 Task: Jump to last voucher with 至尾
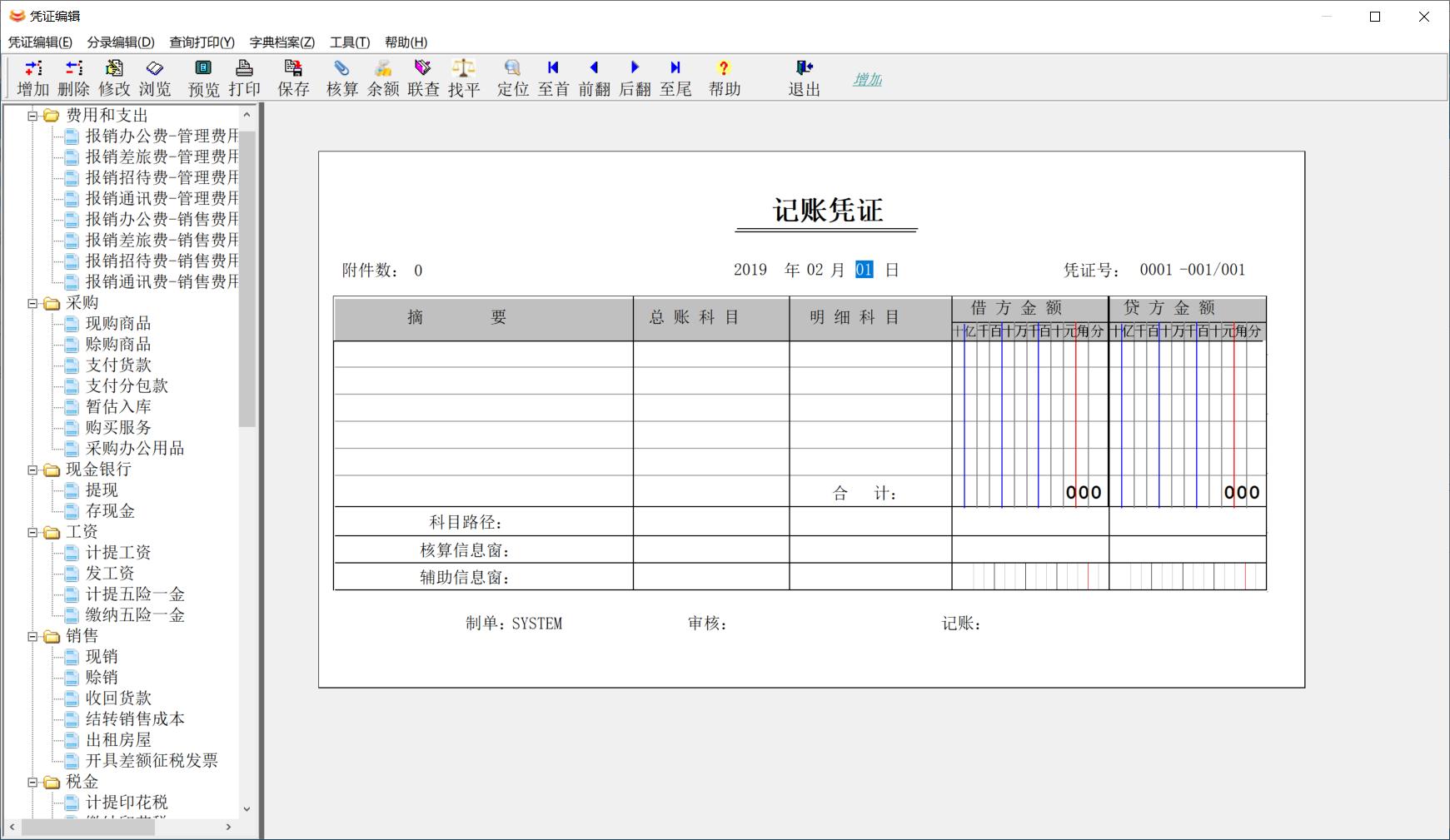[x=675, y=77]
